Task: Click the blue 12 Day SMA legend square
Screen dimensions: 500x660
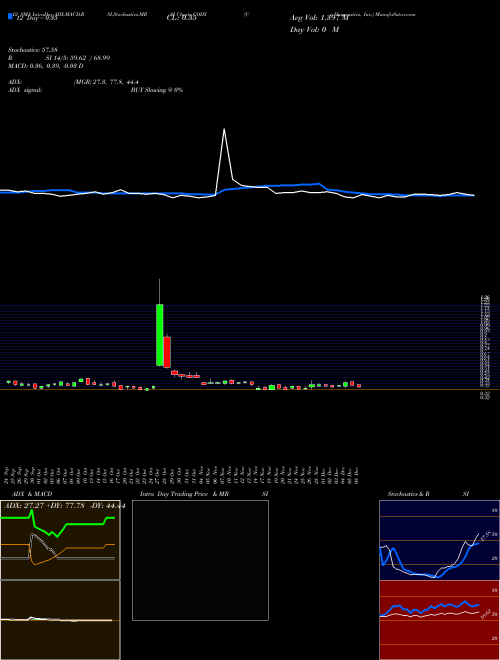Action: pyautogui.click(x=11, y=16)
